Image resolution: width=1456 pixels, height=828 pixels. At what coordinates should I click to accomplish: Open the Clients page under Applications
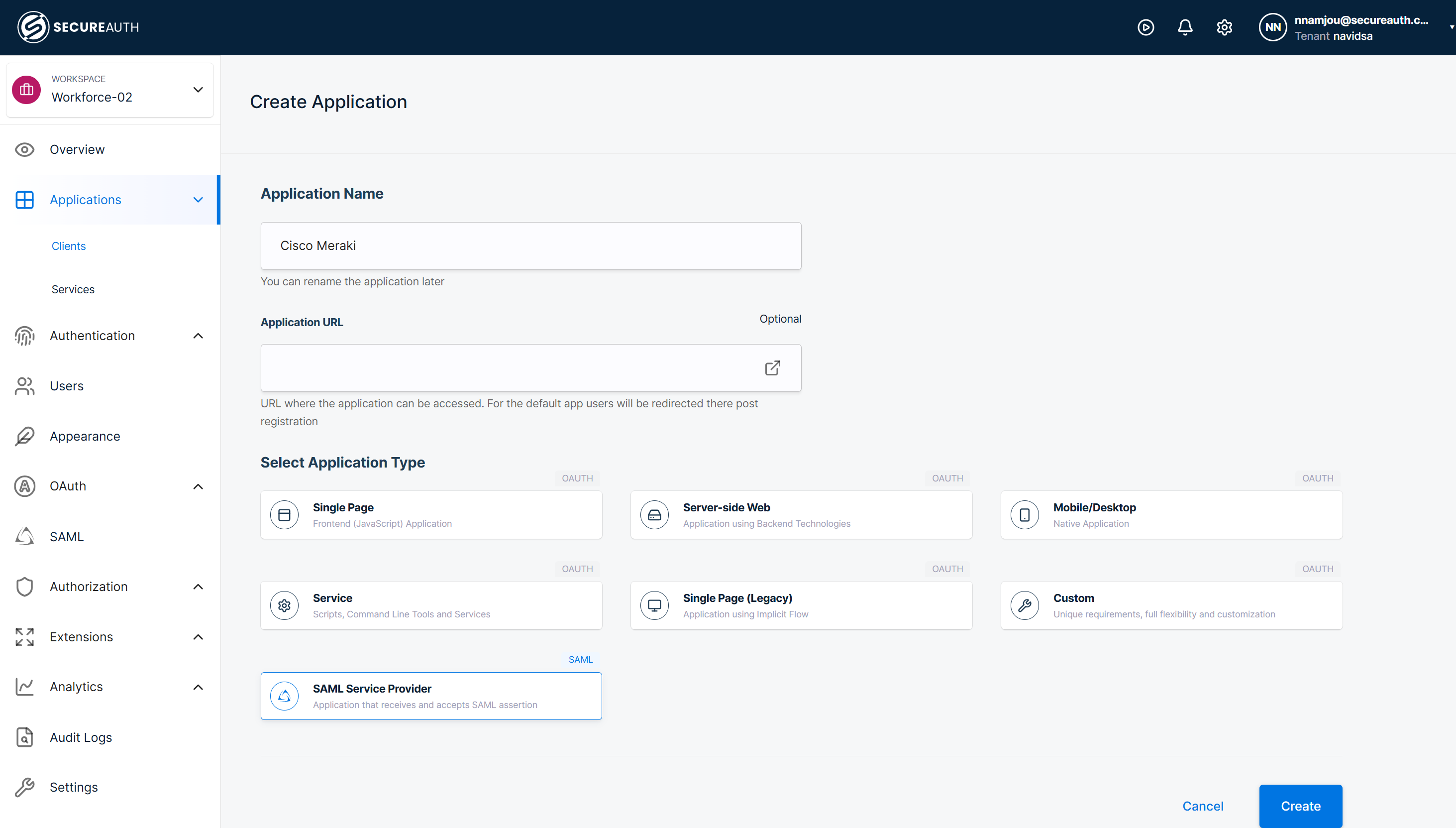tap(68, 245)
